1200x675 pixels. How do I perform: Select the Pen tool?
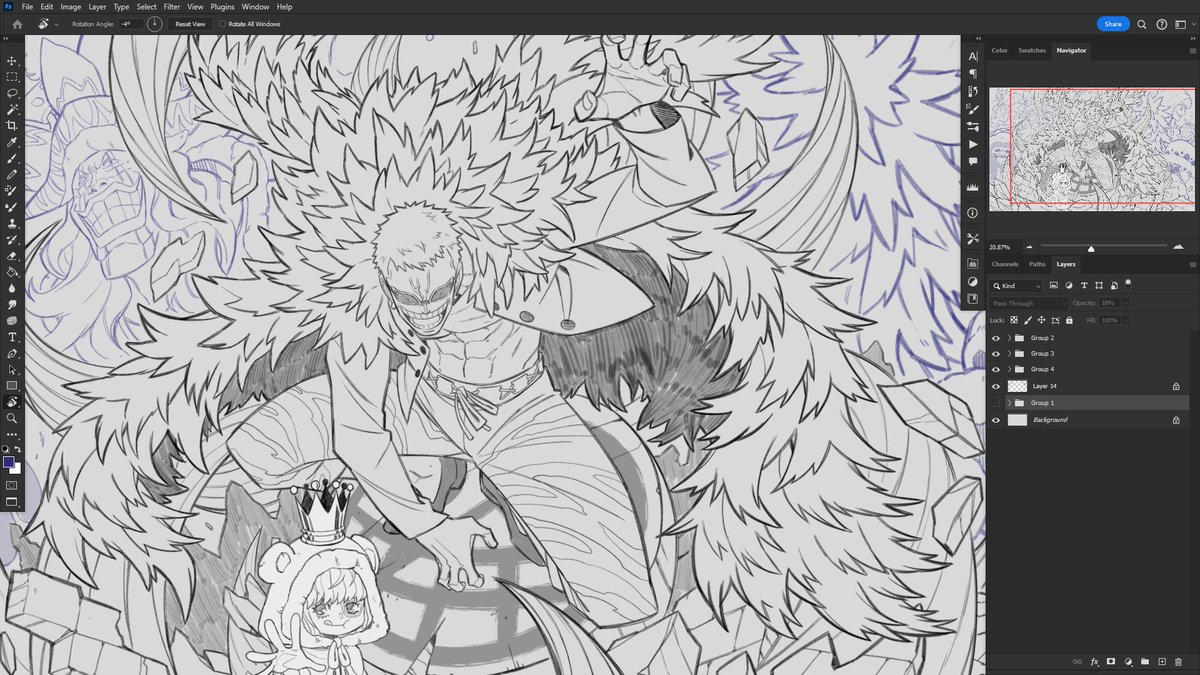pyautogui.click(x=12, y=353)
